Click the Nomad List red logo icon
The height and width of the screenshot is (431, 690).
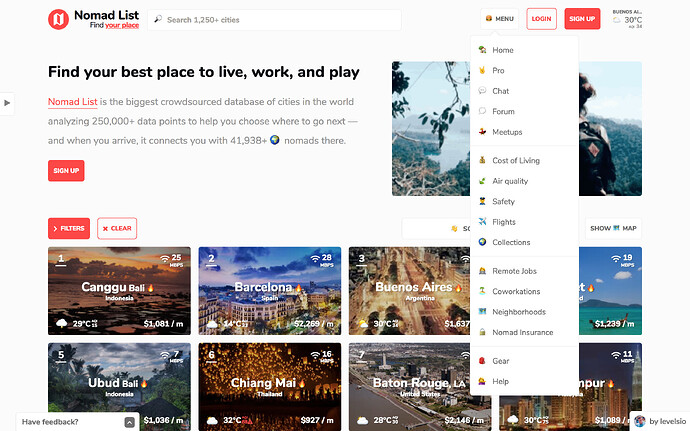(59, 19)
